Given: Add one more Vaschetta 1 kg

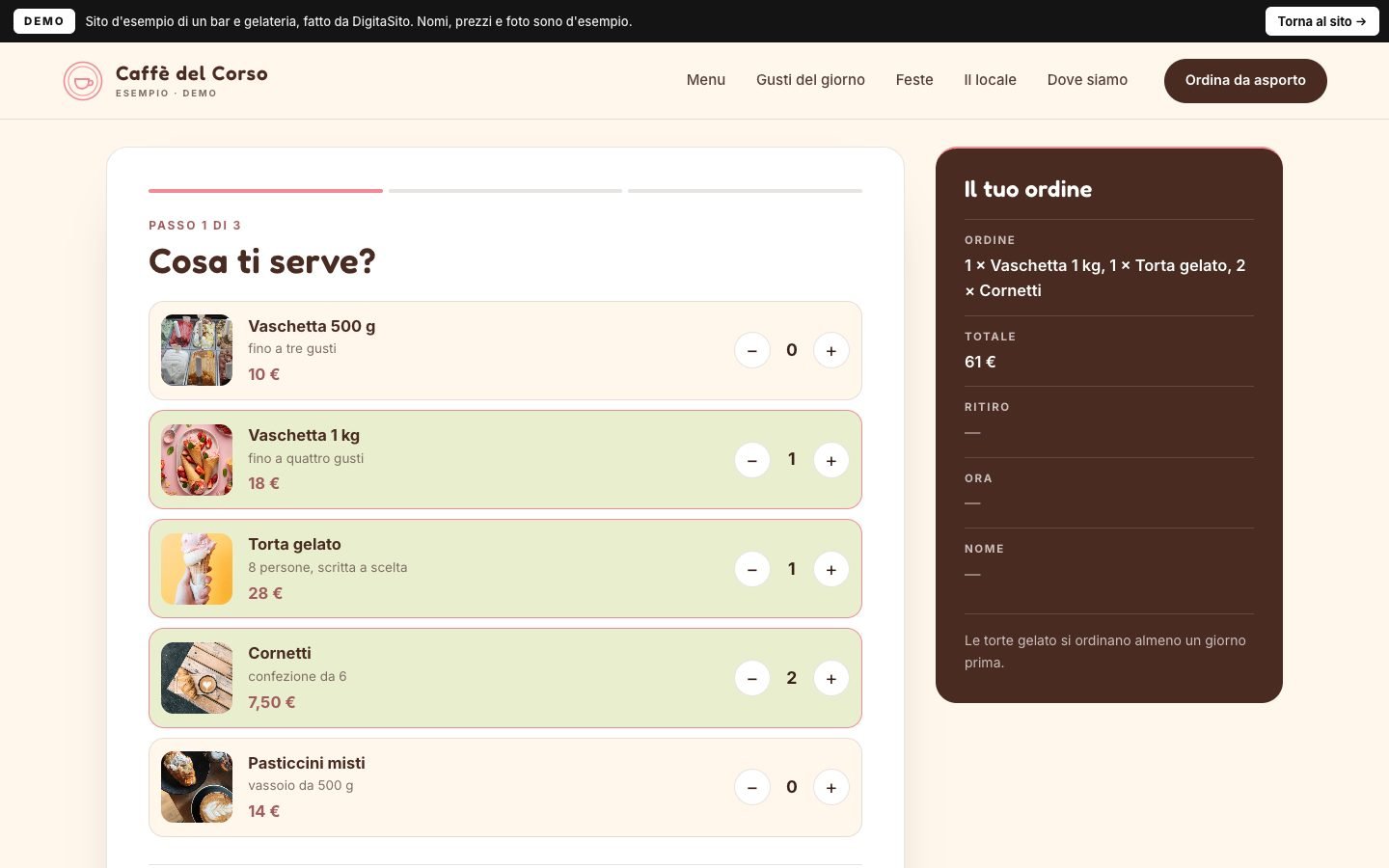Looking at the screenshot, I should click(831, 460).
